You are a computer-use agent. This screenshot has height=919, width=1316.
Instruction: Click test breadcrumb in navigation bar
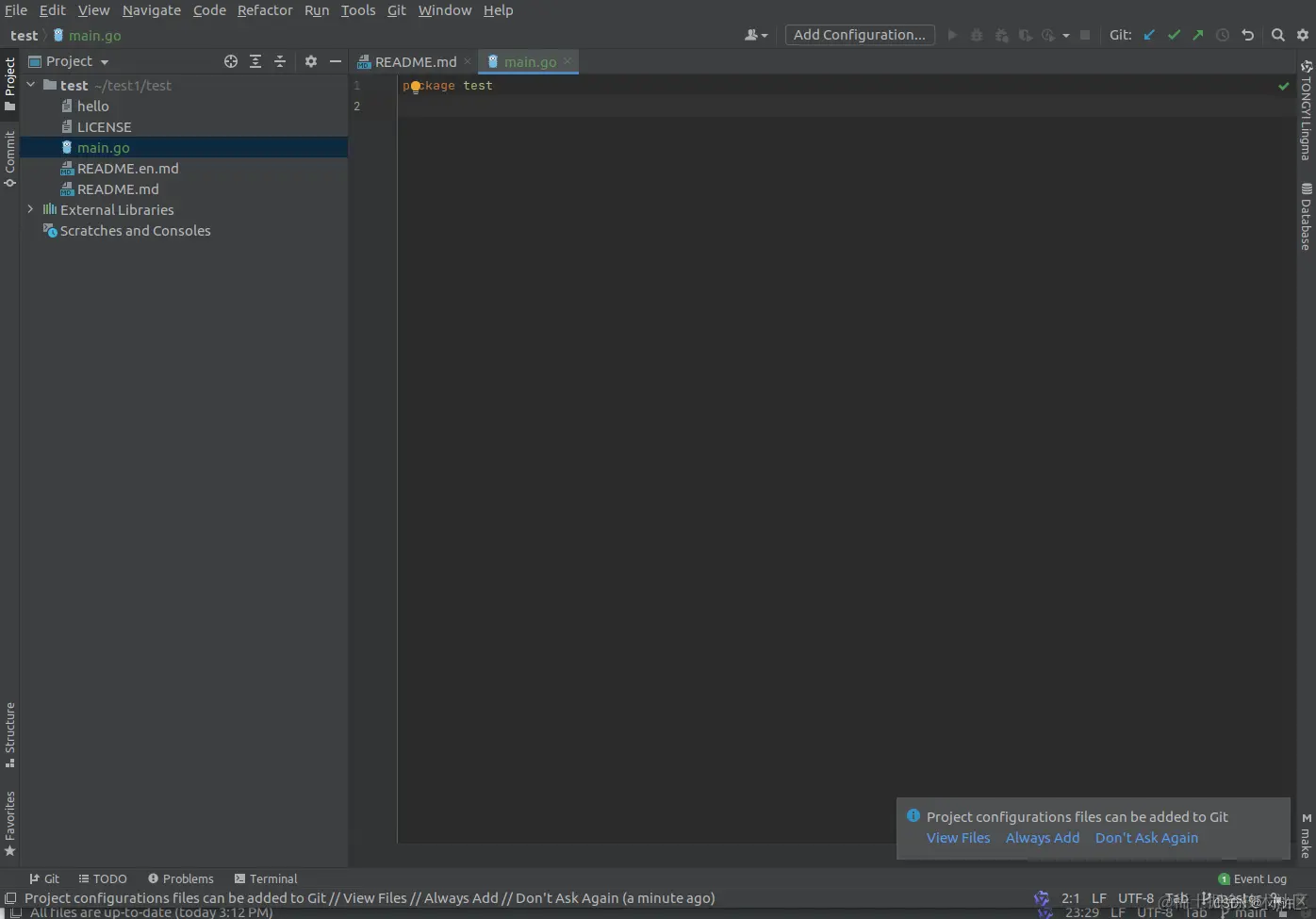click(x=25, y=36)
